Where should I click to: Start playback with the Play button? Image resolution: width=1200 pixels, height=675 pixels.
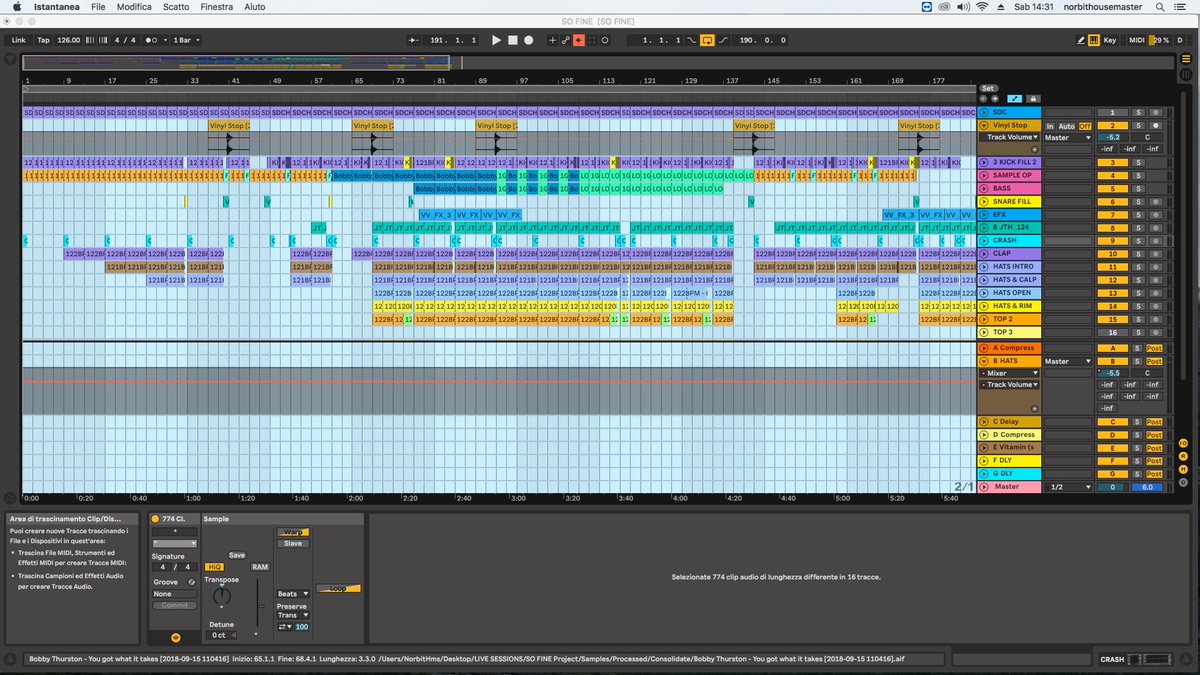pyautogui.click(x=497, y=40)
